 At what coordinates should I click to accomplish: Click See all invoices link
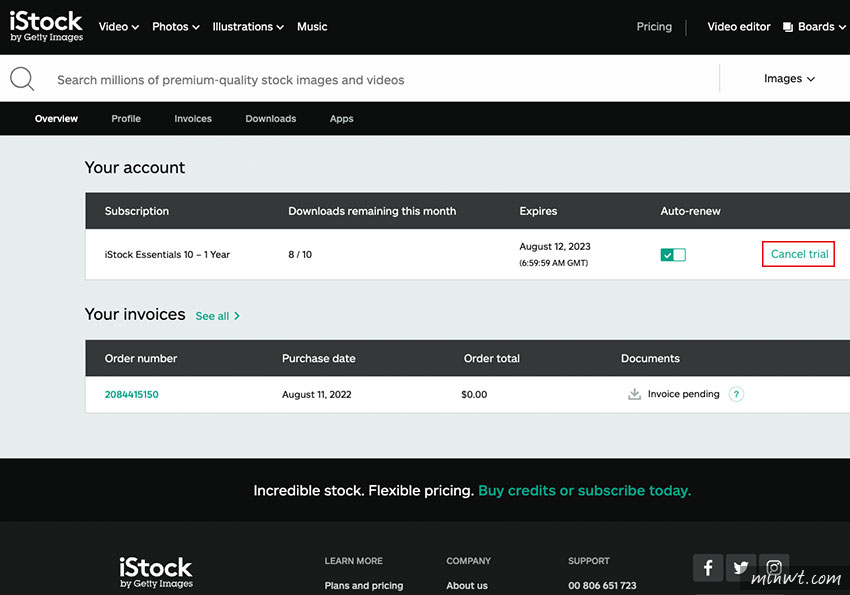point(217,316)
